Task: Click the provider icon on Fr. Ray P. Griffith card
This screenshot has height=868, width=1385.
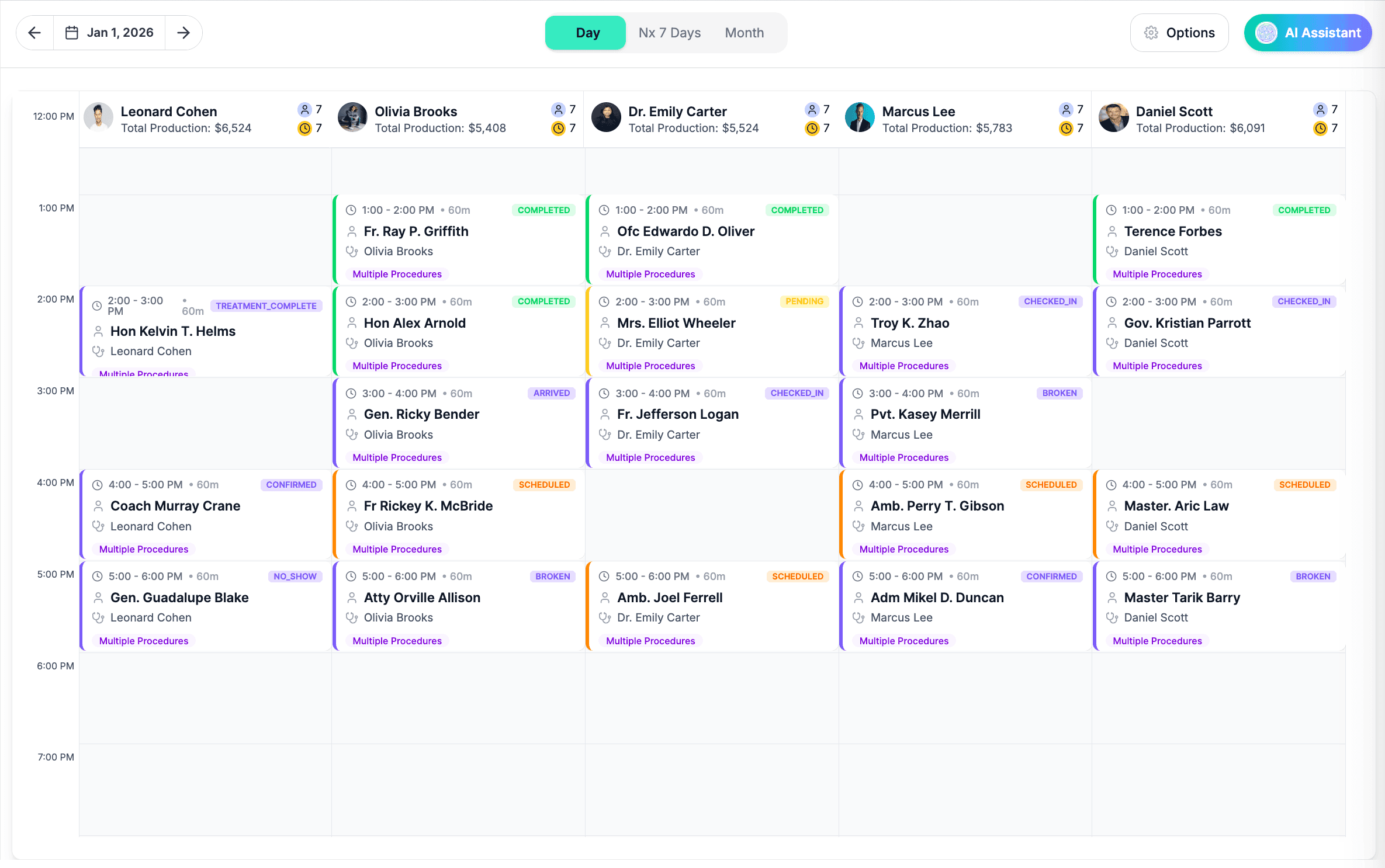Action: click(x=352, y=251)
